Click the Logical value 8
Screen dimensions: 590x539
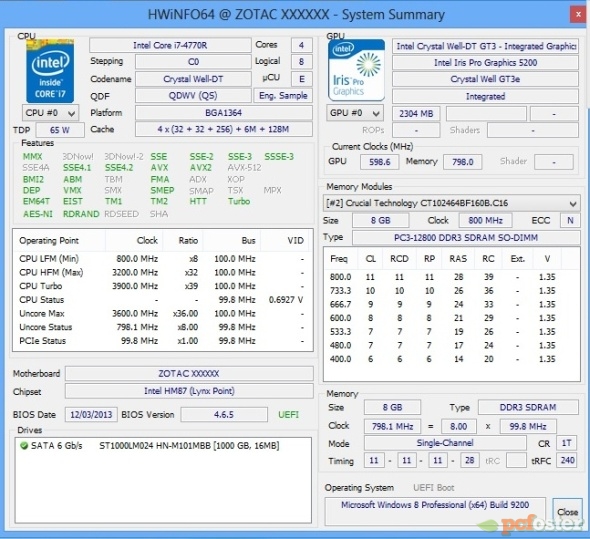point(301,62)
